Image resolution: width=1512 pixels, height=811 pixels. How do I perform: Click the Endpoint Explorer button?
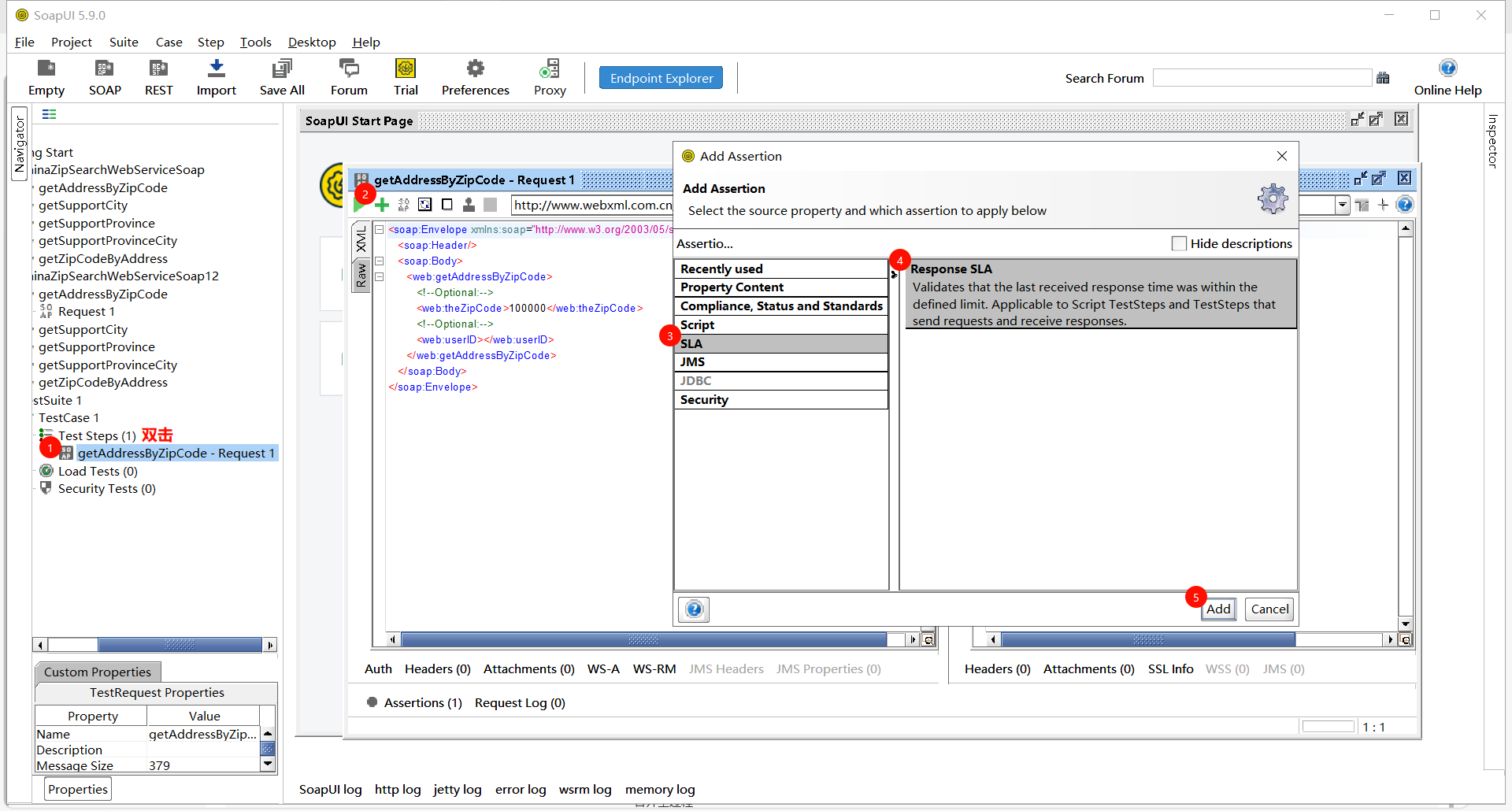click(x=661, y=78)
